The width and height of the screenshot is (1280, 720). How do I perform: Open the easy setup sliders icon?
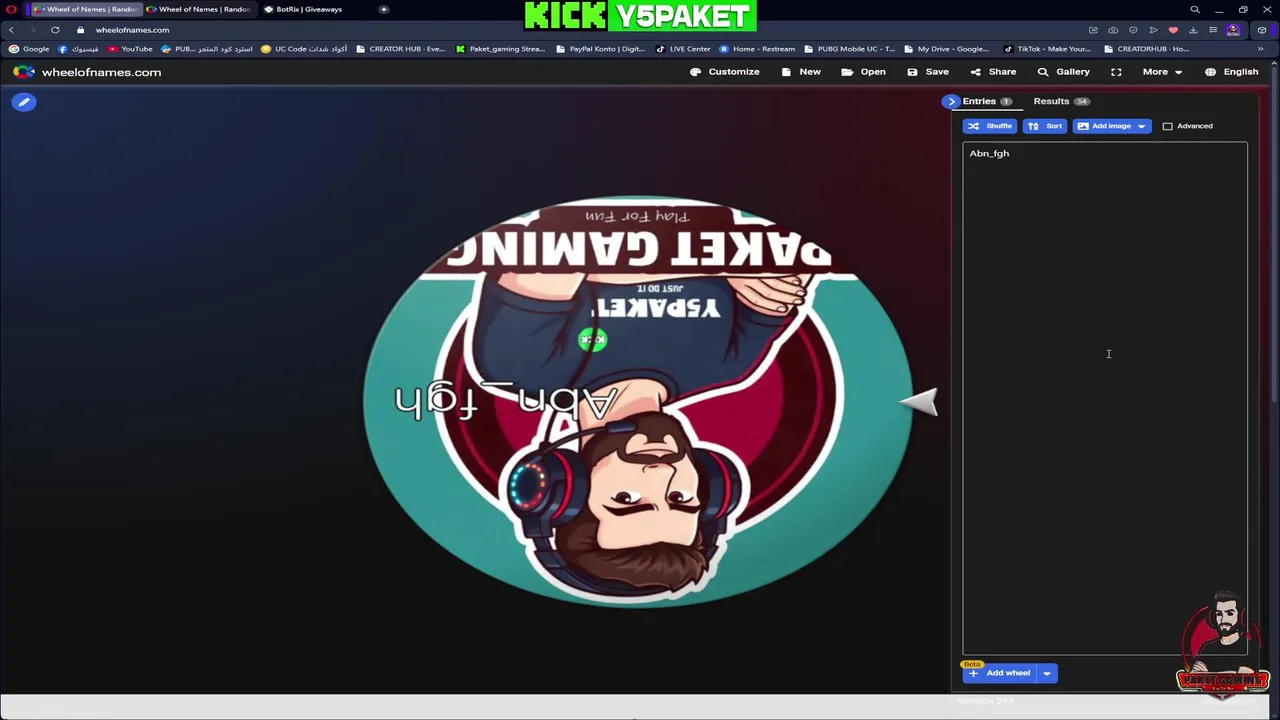click(1213, 30)
